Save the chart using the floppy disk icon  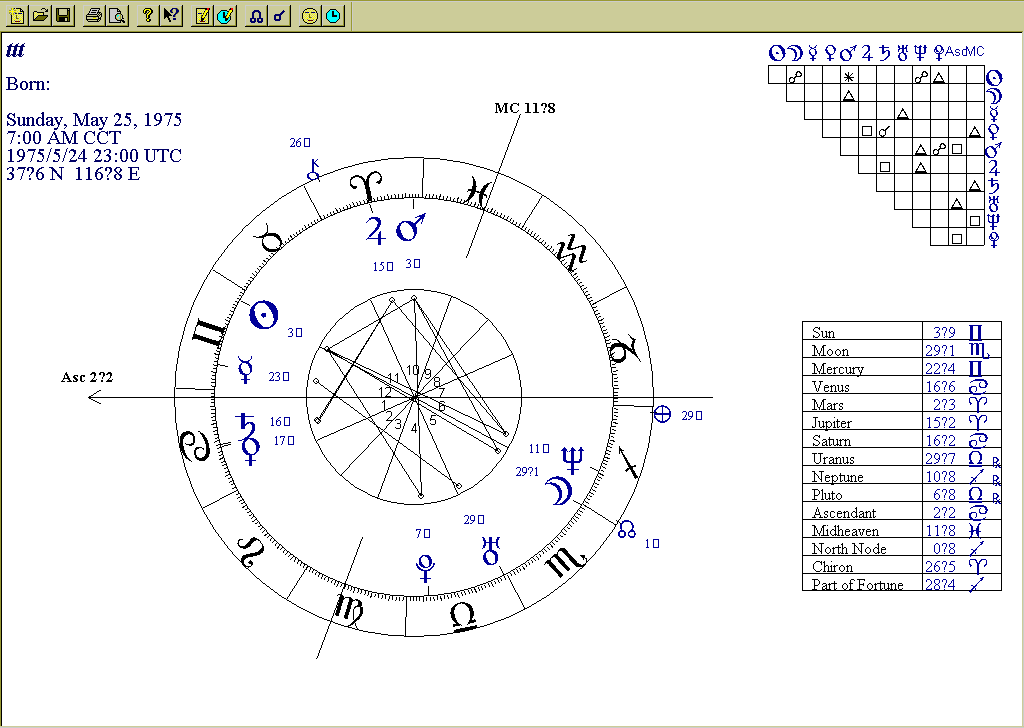click(x=62, y=16)
